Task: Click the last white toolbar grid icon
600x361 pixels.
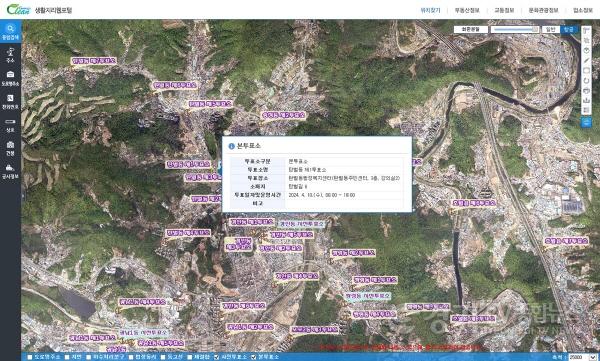Action: click(586, 110)
